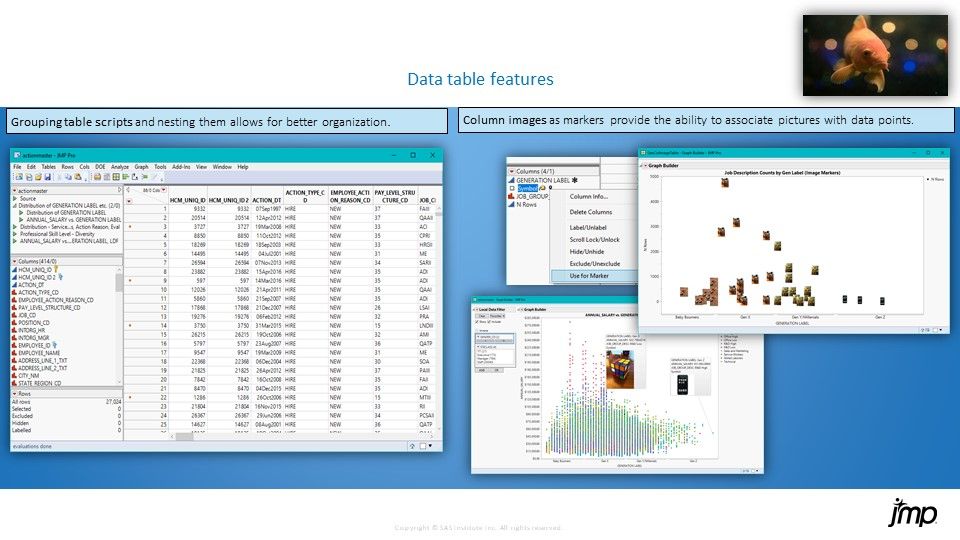Open the Tables menu
Viewport: 960px width, 540px height.
(x=48, y=167)
